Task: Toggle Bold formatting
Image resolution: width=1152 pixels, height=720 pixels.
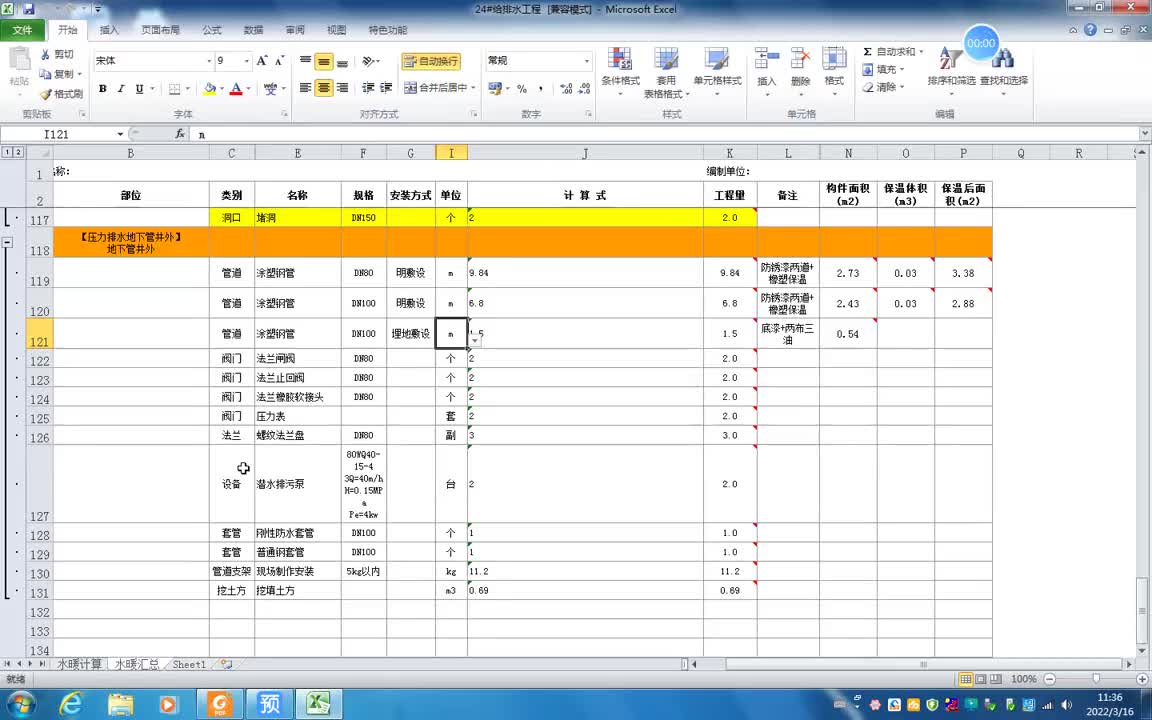Action: coord(103,89)
